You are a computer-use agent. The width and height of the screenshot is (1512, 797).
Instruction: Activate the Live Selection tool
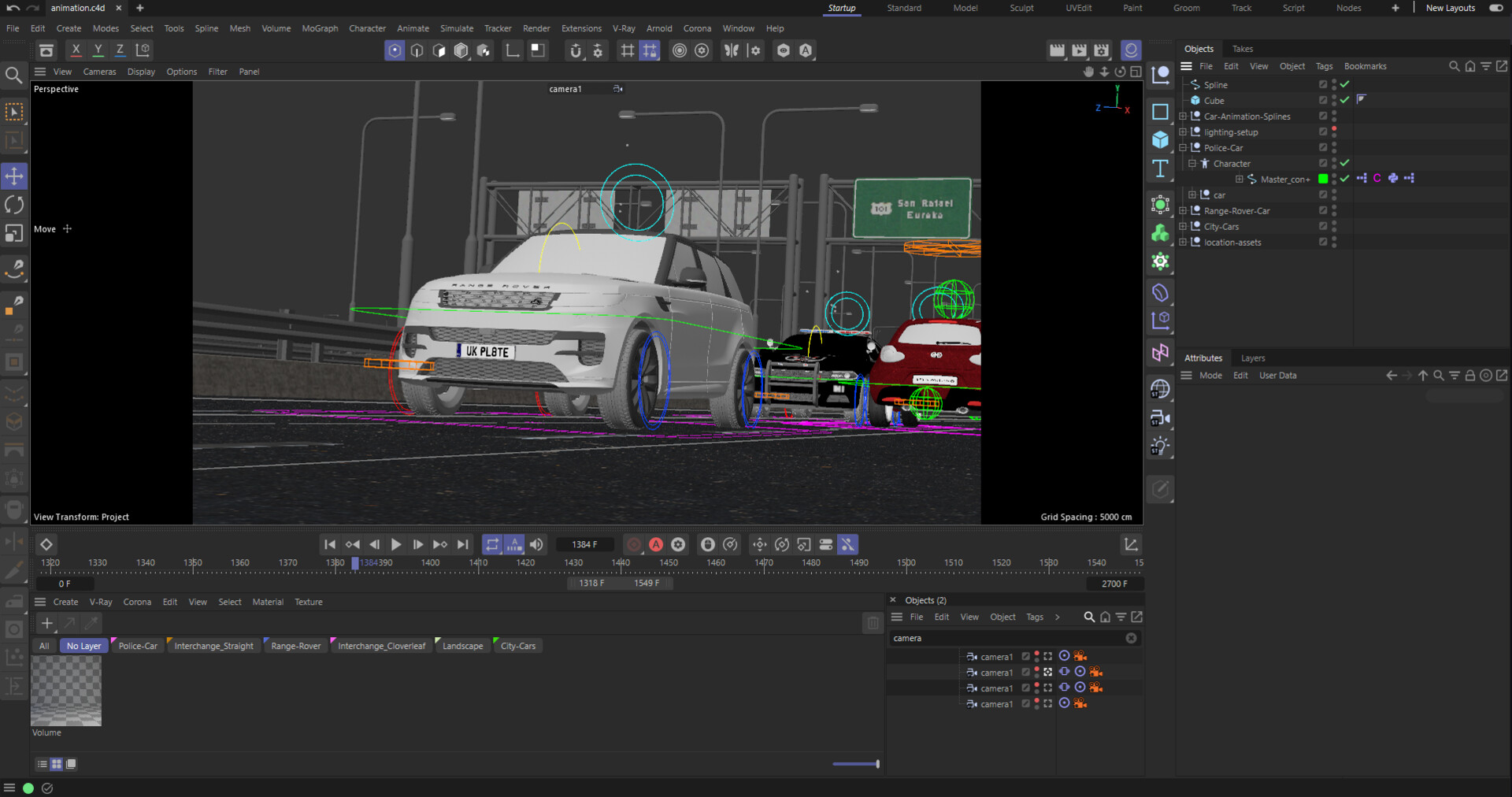(x=14, y=112)
